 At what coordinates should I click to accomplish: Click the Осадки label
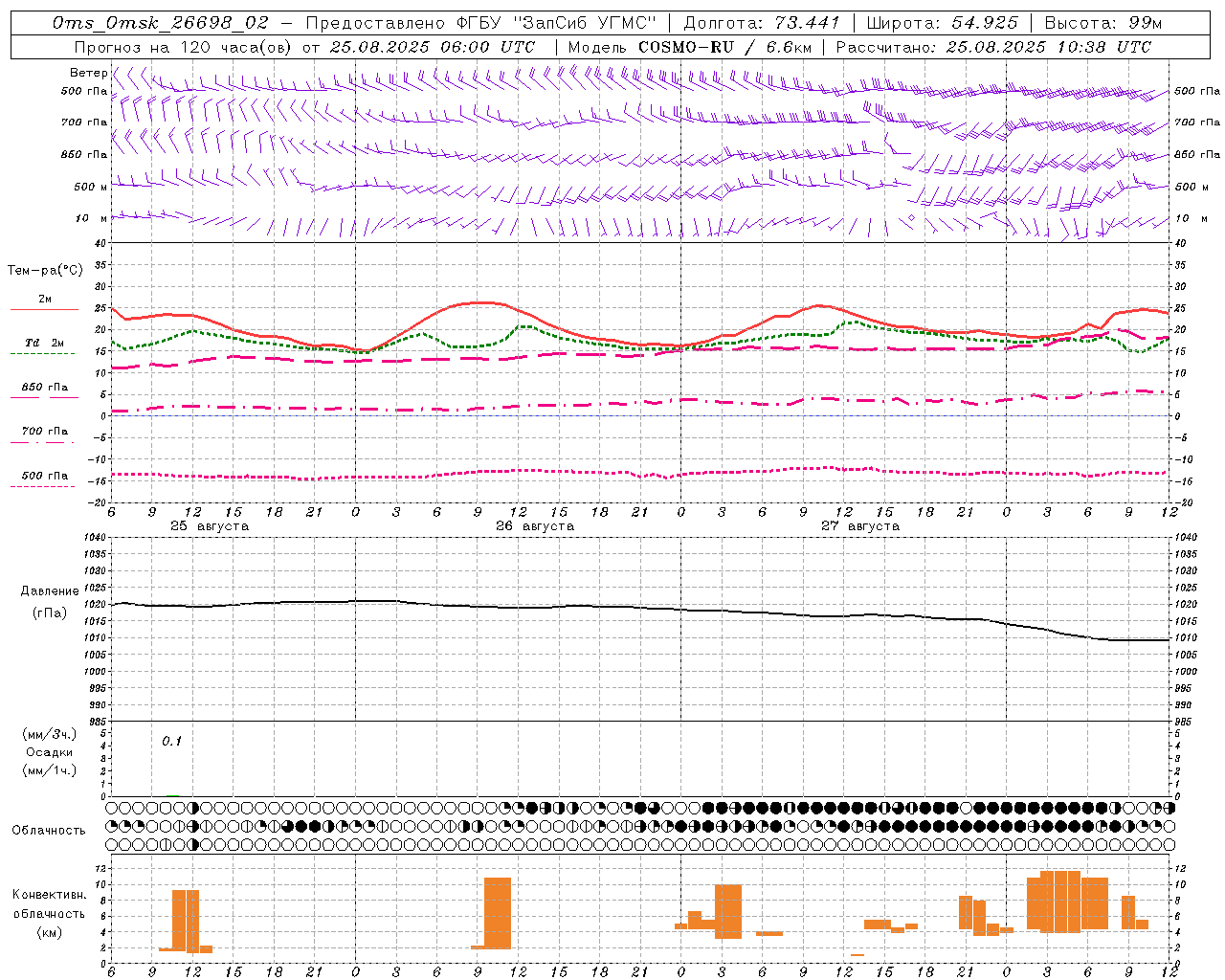click(50, 752)
